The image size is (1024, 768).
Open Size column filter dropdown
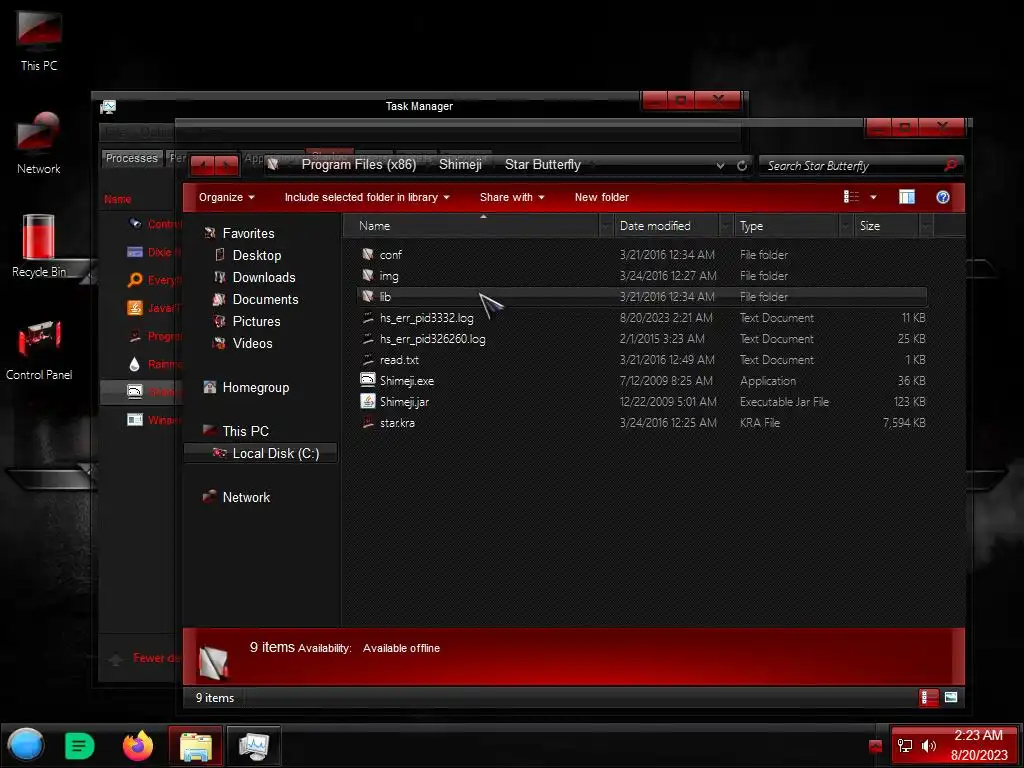pyautogui.click(x=926, y=226)
